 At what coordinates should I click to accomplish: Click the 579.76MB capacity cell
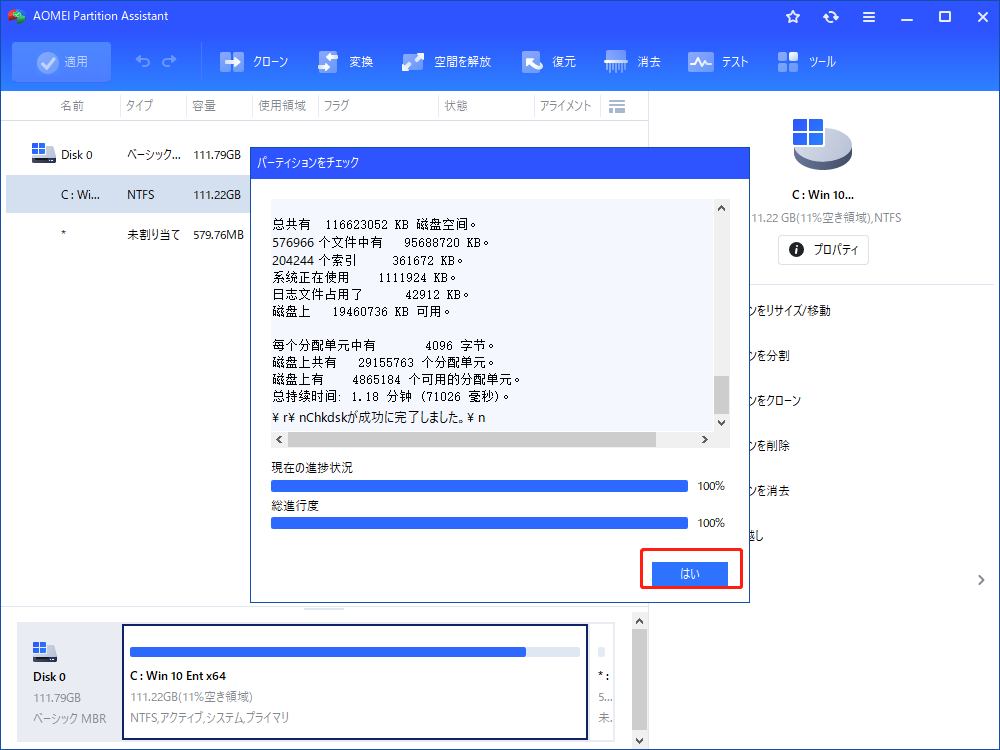click(218, 235)
